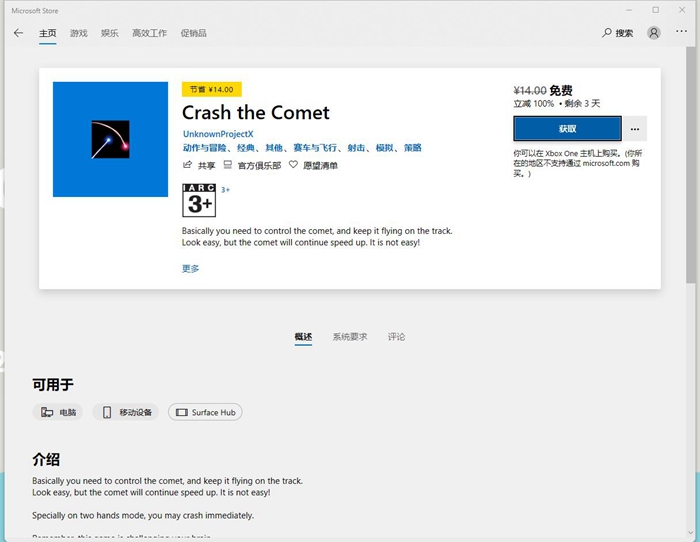Switch to the 评论 reviews tab

coord(396,337)
